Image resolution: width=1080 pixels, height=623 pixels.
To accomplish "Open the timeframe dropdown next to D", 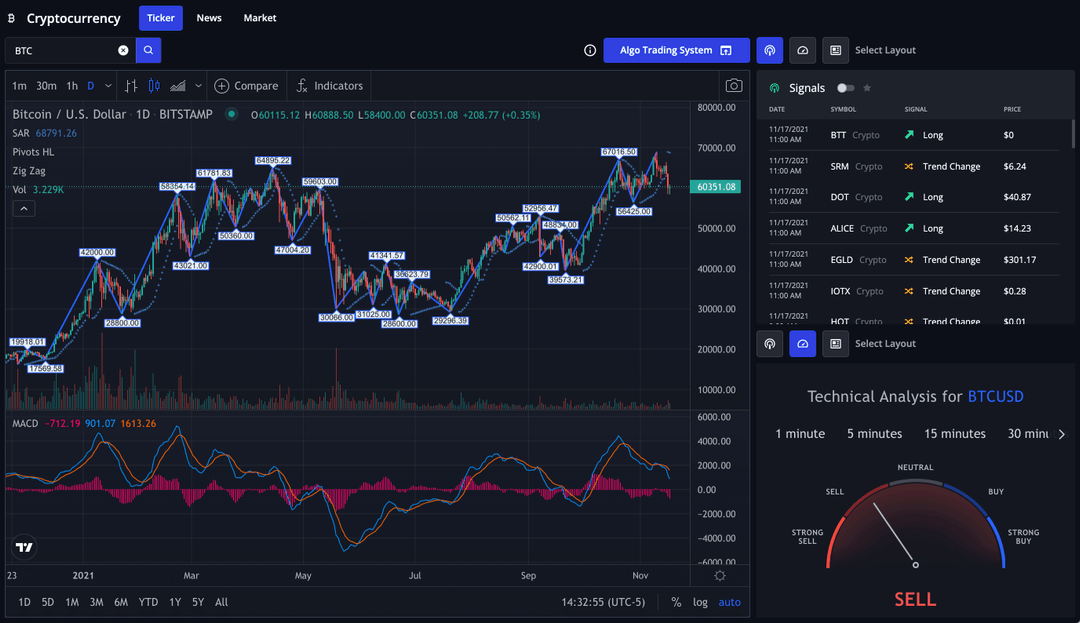I will [108, 86].
